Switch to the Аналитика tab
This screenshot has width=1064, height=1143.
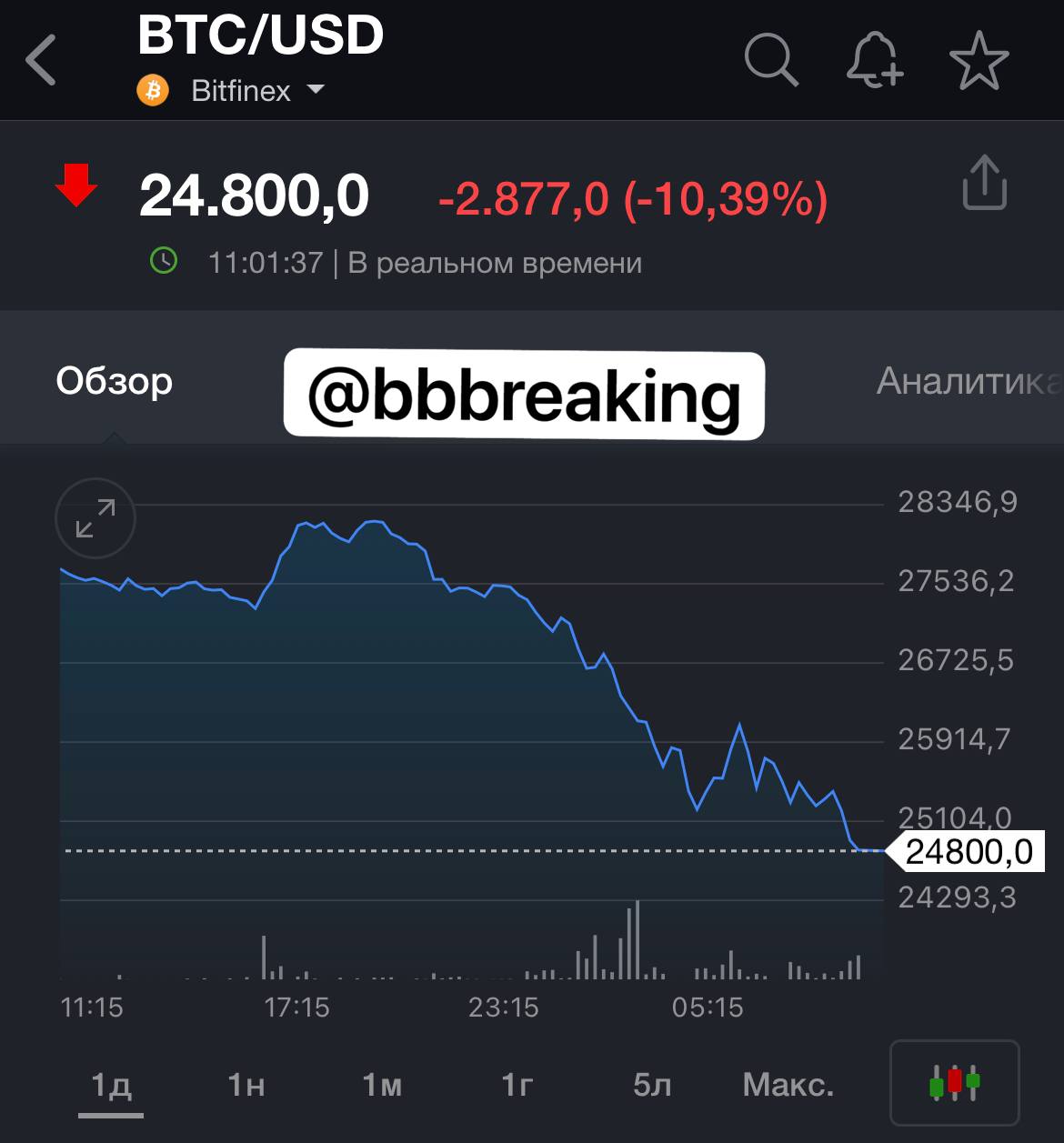click(x=969, y=381)
